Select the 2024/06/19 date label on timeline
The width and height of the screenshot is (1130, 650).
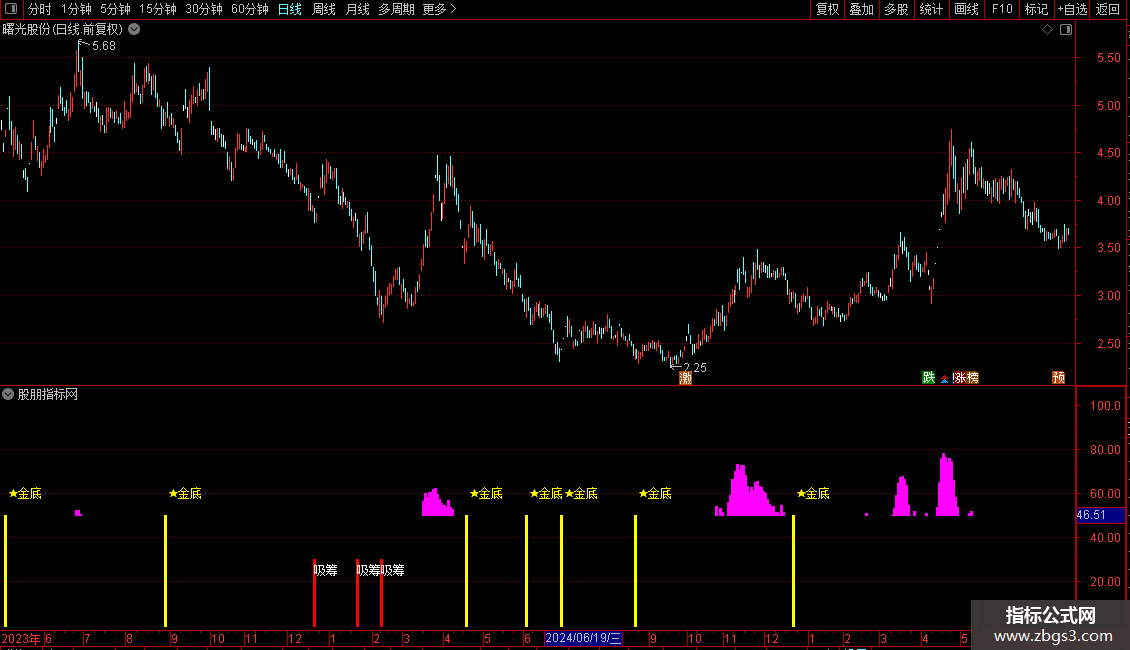(x=583, y=638)
